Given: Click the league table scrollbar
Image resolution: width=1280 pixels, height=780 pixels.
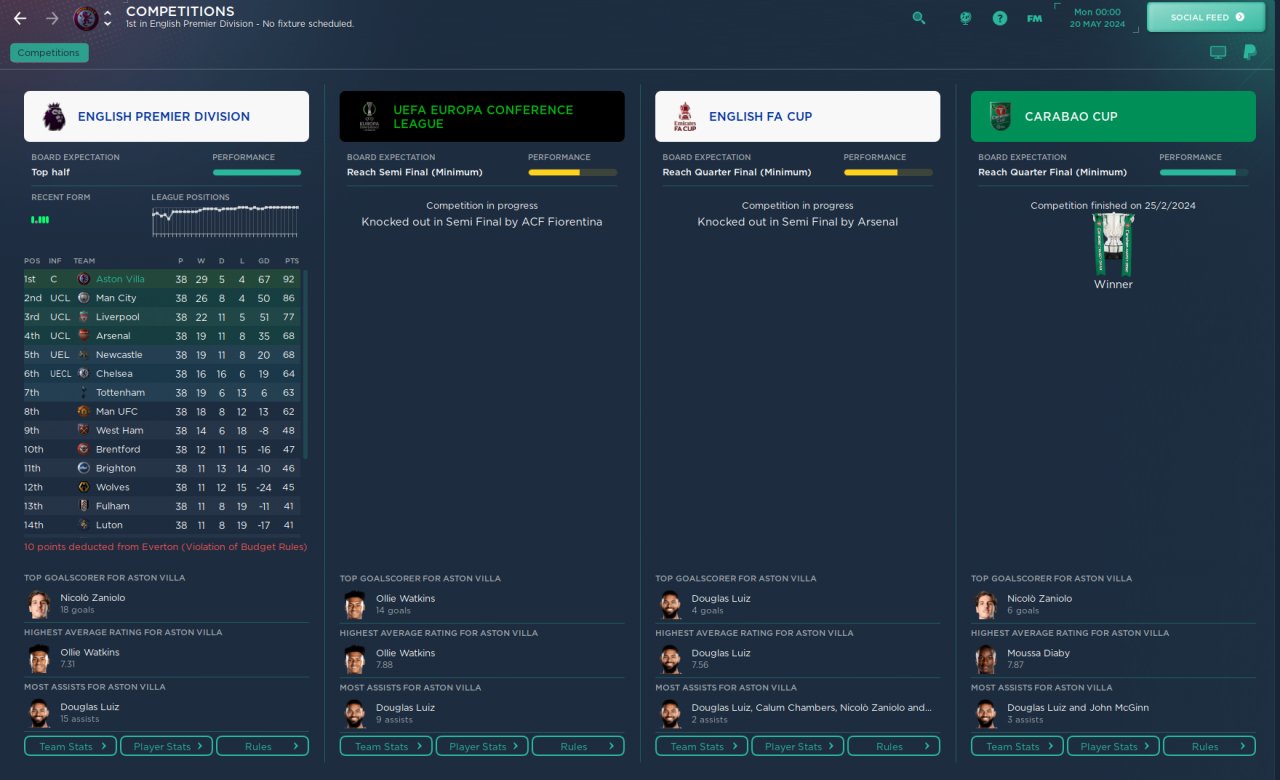Looking at the screenshot, I should pyautogui.click(x=305, y=365).
